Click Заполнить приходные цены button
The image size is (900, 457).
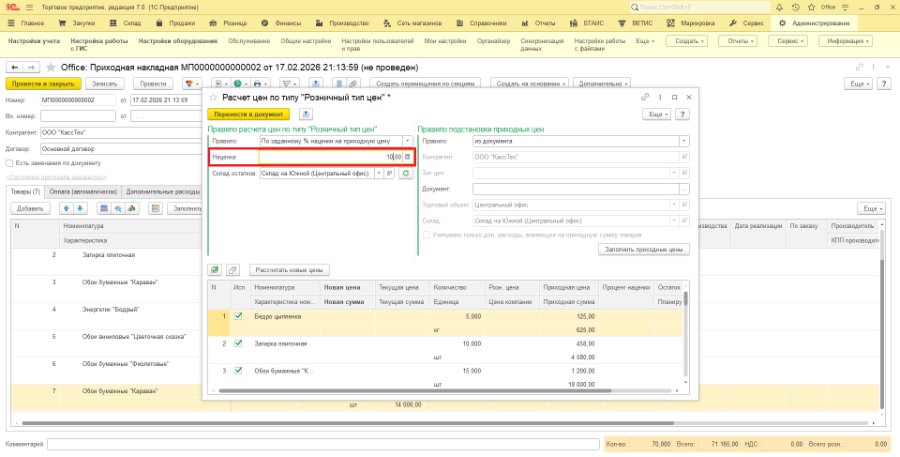click(x=644, y=249)
